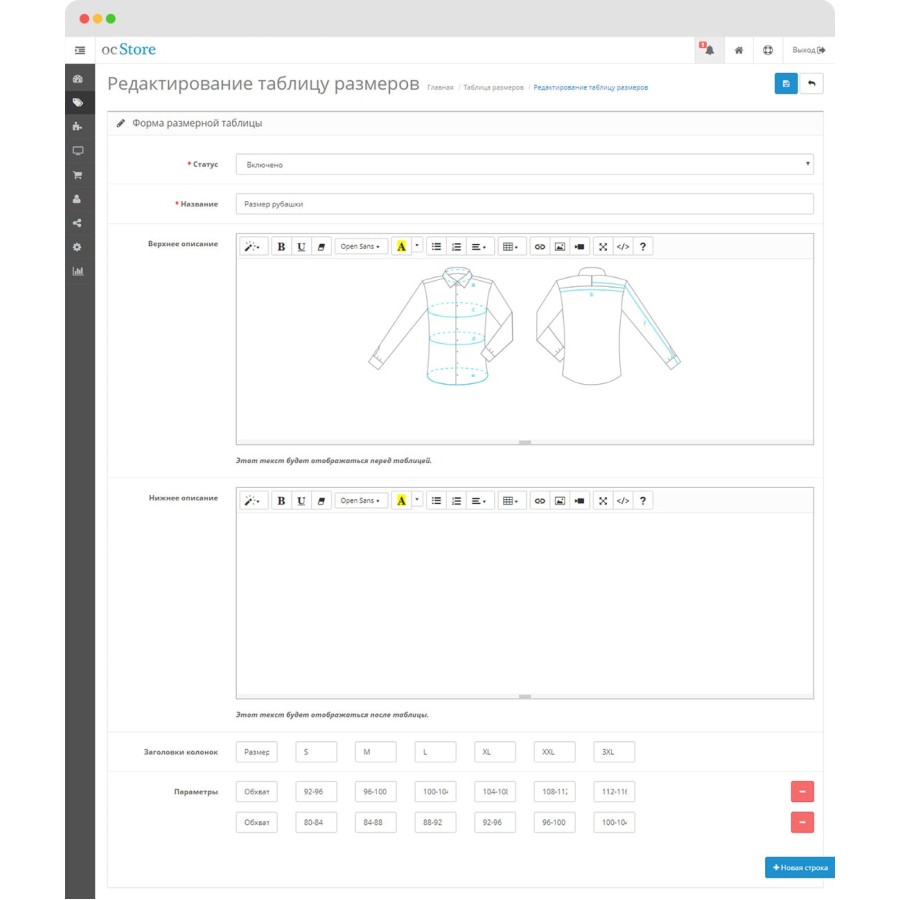900x900 pixels.
Task: Click the ocStore logo
Action: click(x=129, y=50)
